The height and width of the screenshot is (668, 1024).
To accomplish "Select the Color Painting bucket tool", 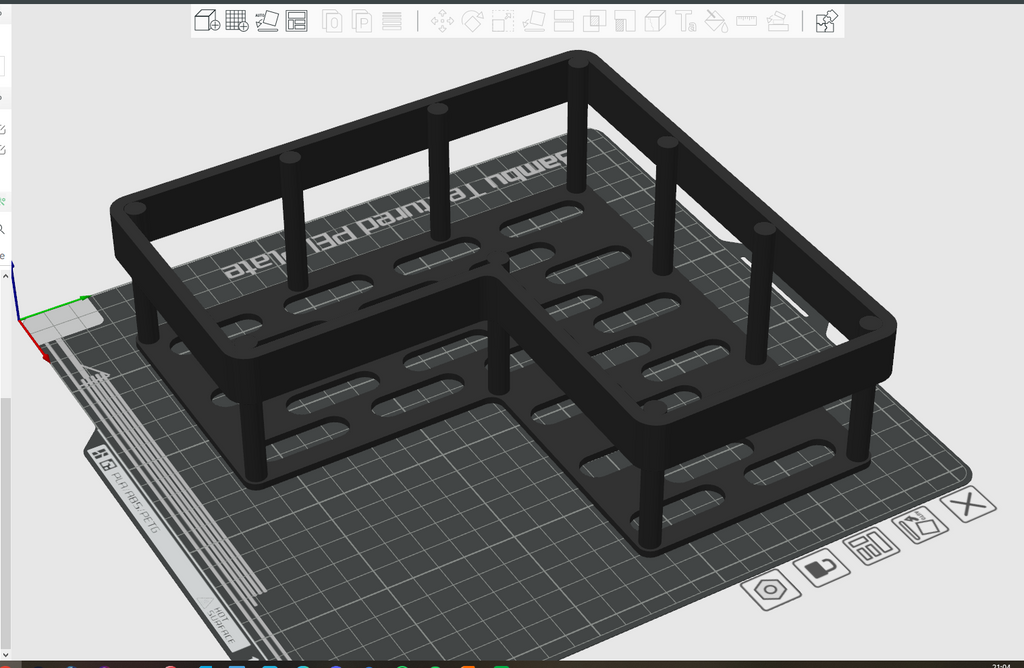I will [x=716, y=21].
